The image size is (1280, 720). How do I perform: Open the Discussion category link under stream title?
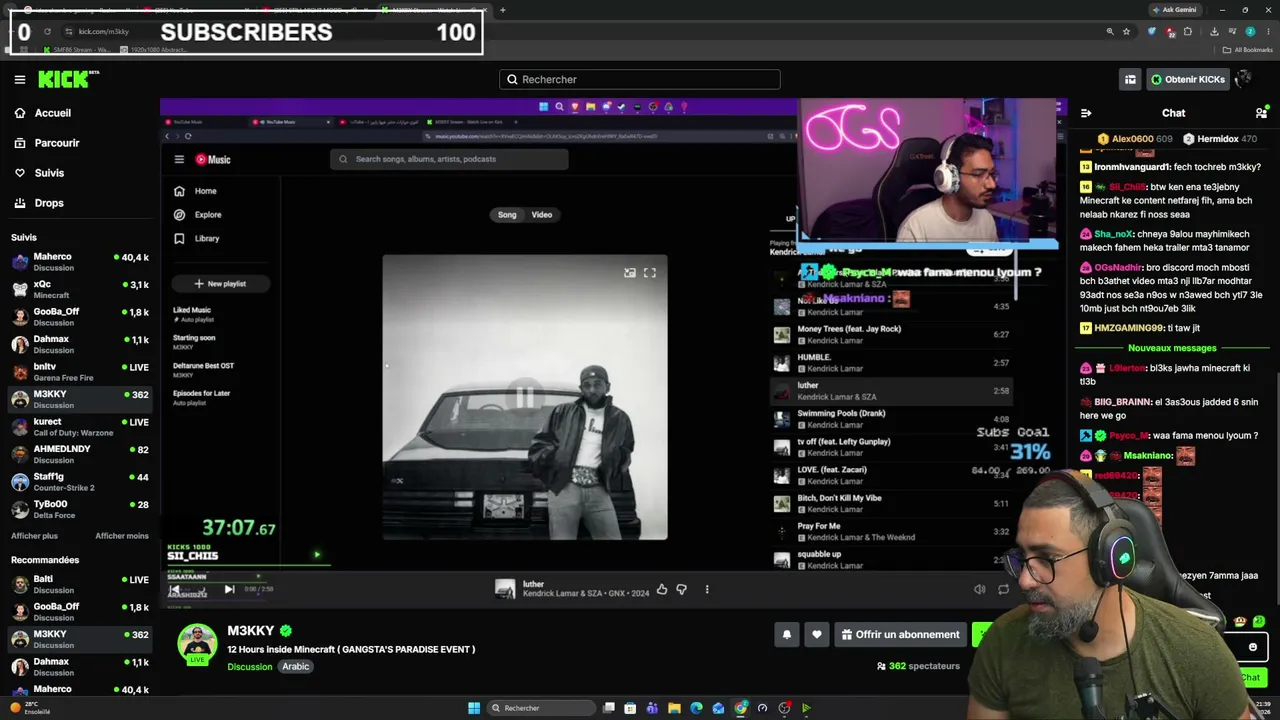pyautogui.click(x=250, y=667)
